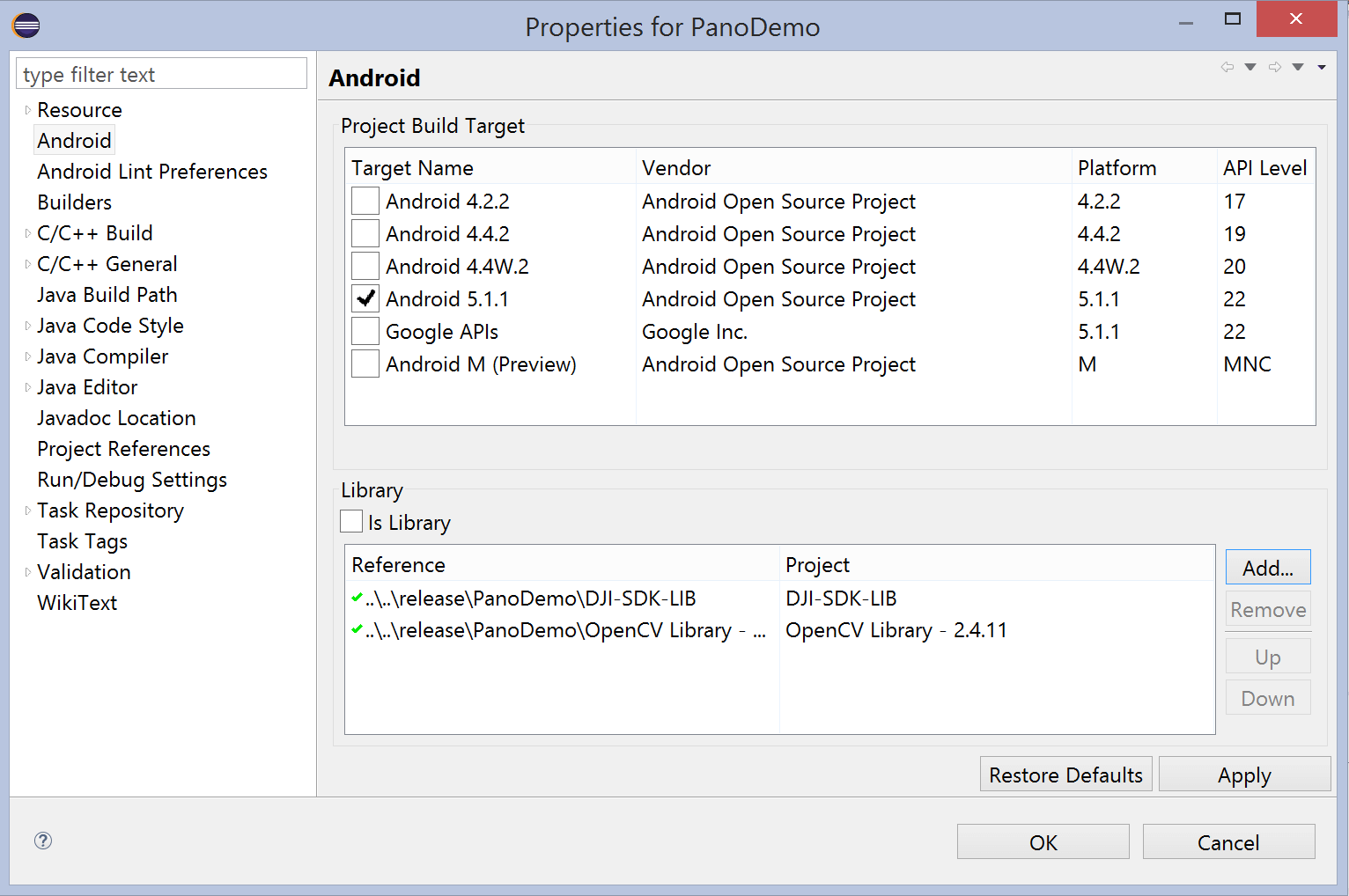Image resolution: width=1349 pixels, height=896 pixels.
Task: Click the forward navigation arrow icon
Action: [x=1274, y=67]
